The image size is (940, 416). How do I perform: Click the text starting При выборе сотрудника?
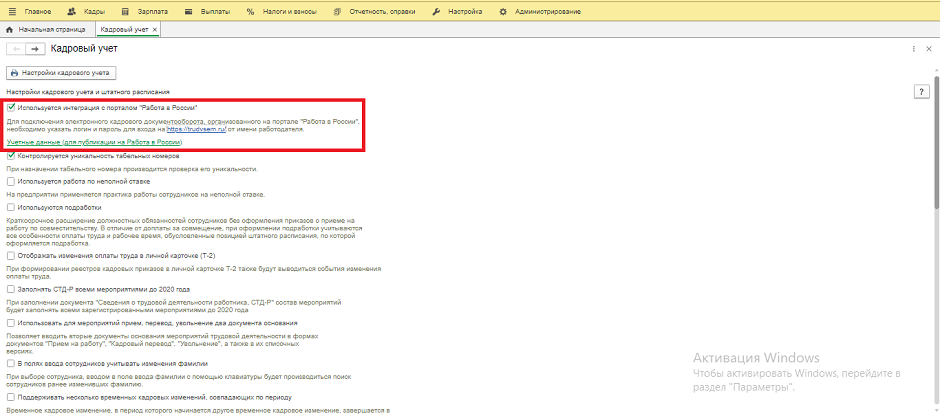179,380
